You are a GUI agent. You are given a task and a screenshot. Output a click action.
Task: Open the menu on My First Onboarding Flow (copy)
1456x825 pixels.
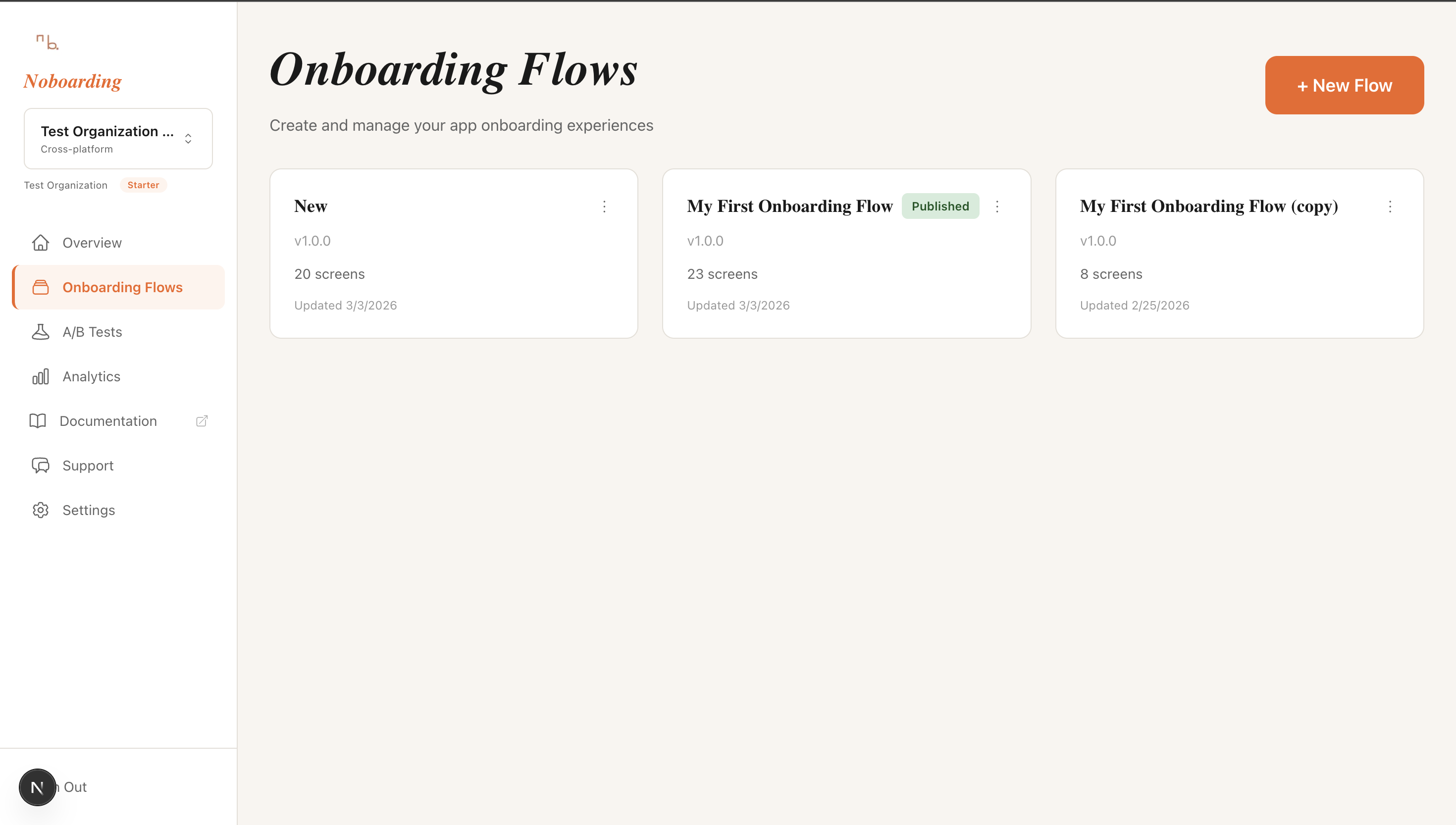1390,207
